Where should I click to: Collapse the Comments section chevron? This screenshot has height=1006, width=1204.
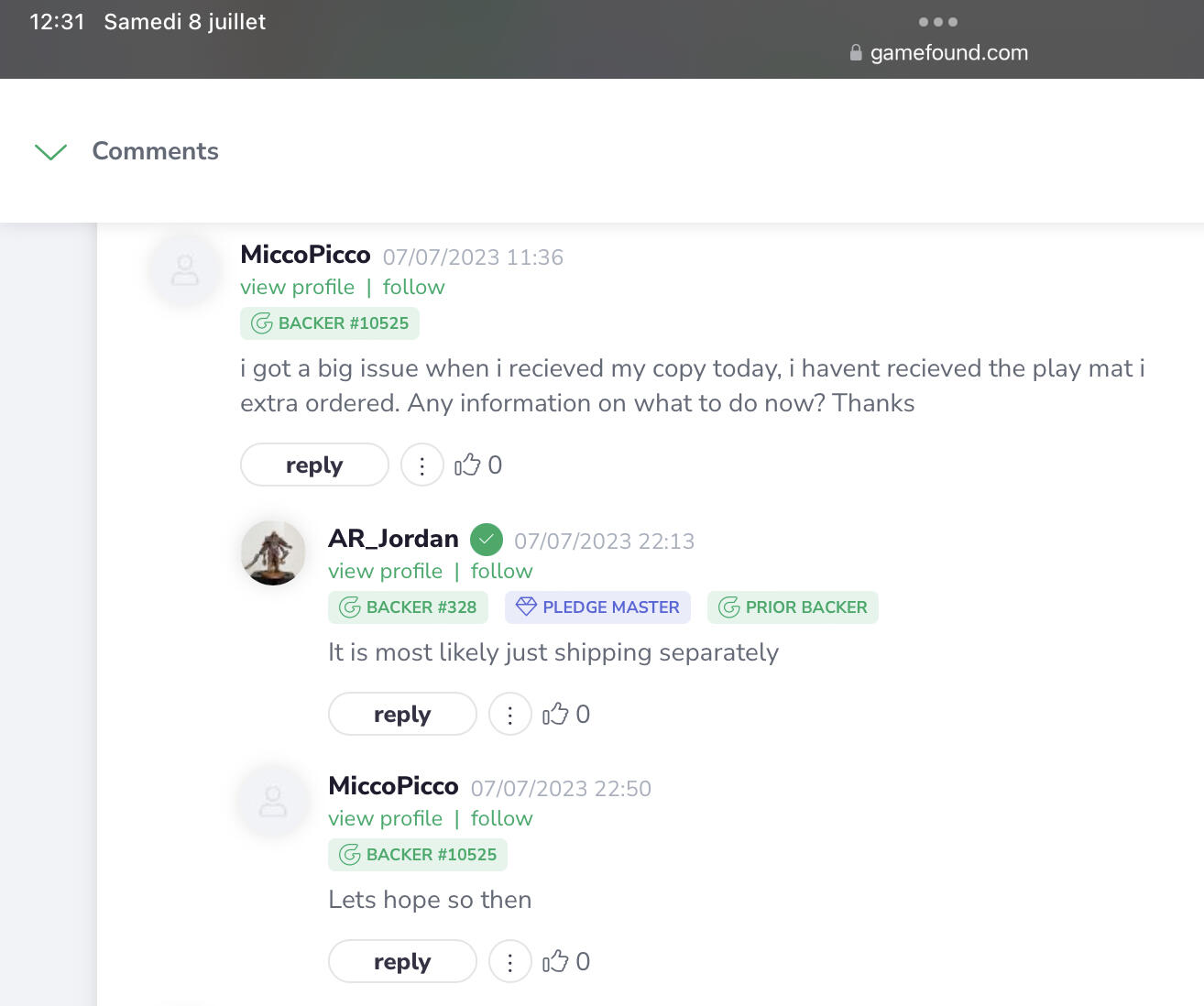click(x=50, y=151)
